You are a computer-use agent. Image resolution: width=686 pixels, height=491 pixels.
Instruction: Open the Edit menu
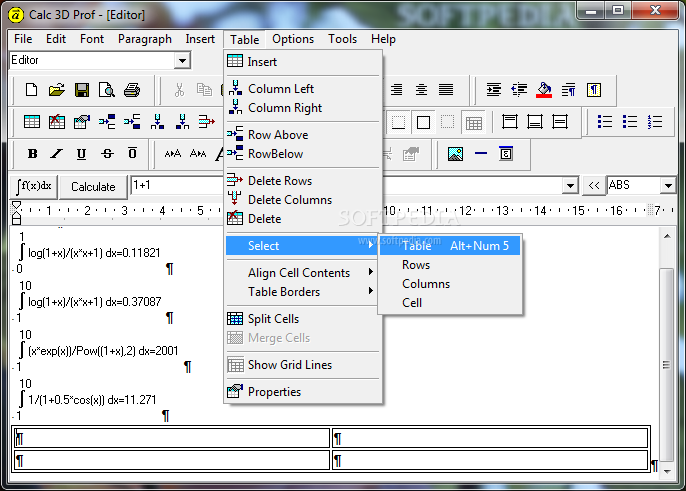(x=56, y=39)
